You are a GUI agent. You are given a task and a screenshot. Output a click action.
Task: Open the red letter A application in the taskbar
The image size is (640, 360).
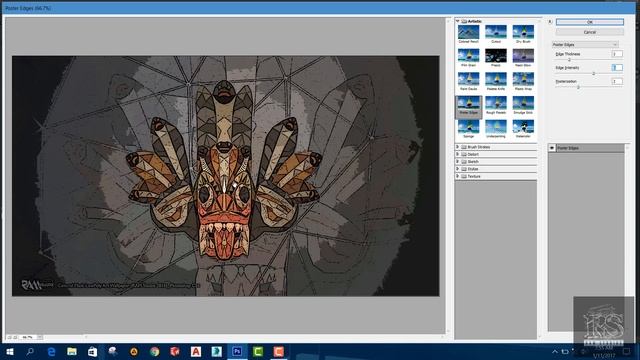tap(196, 351)
